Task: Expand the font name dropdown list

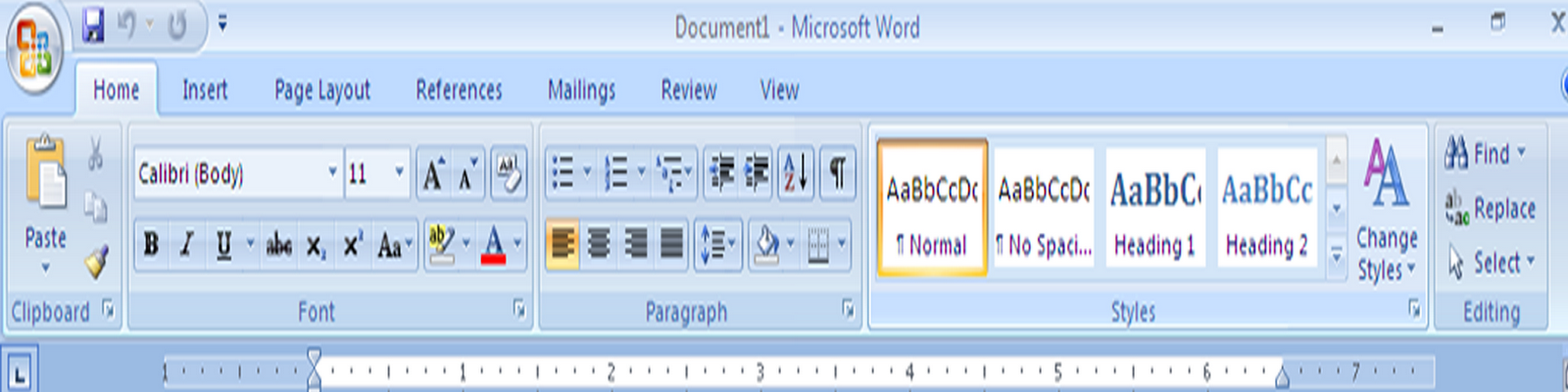Action: tap(332, 172)
